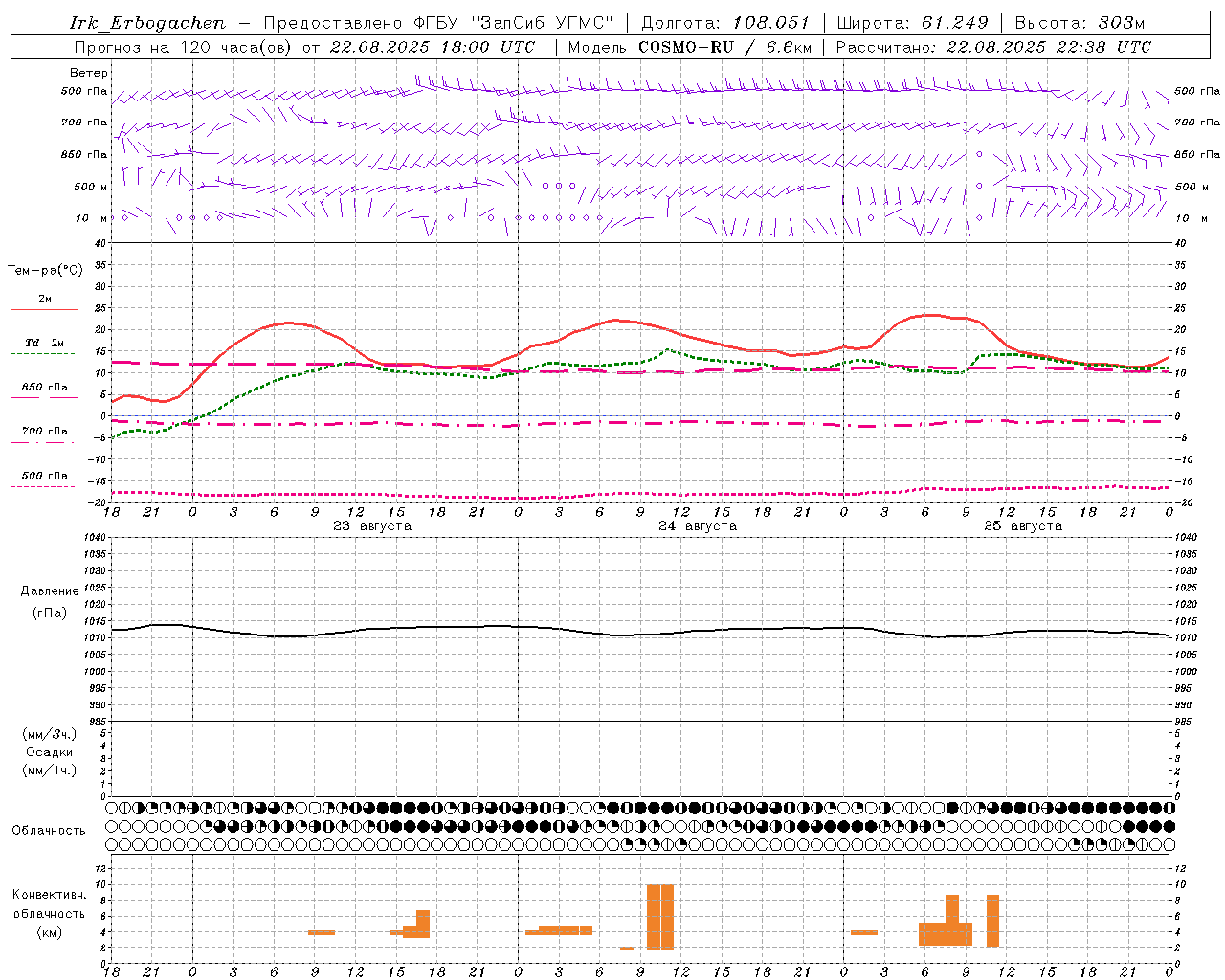Click the '(мм/3ч.)' precipitation unit label
This screenshot has height=980, width=1225.
pos(50,735)
